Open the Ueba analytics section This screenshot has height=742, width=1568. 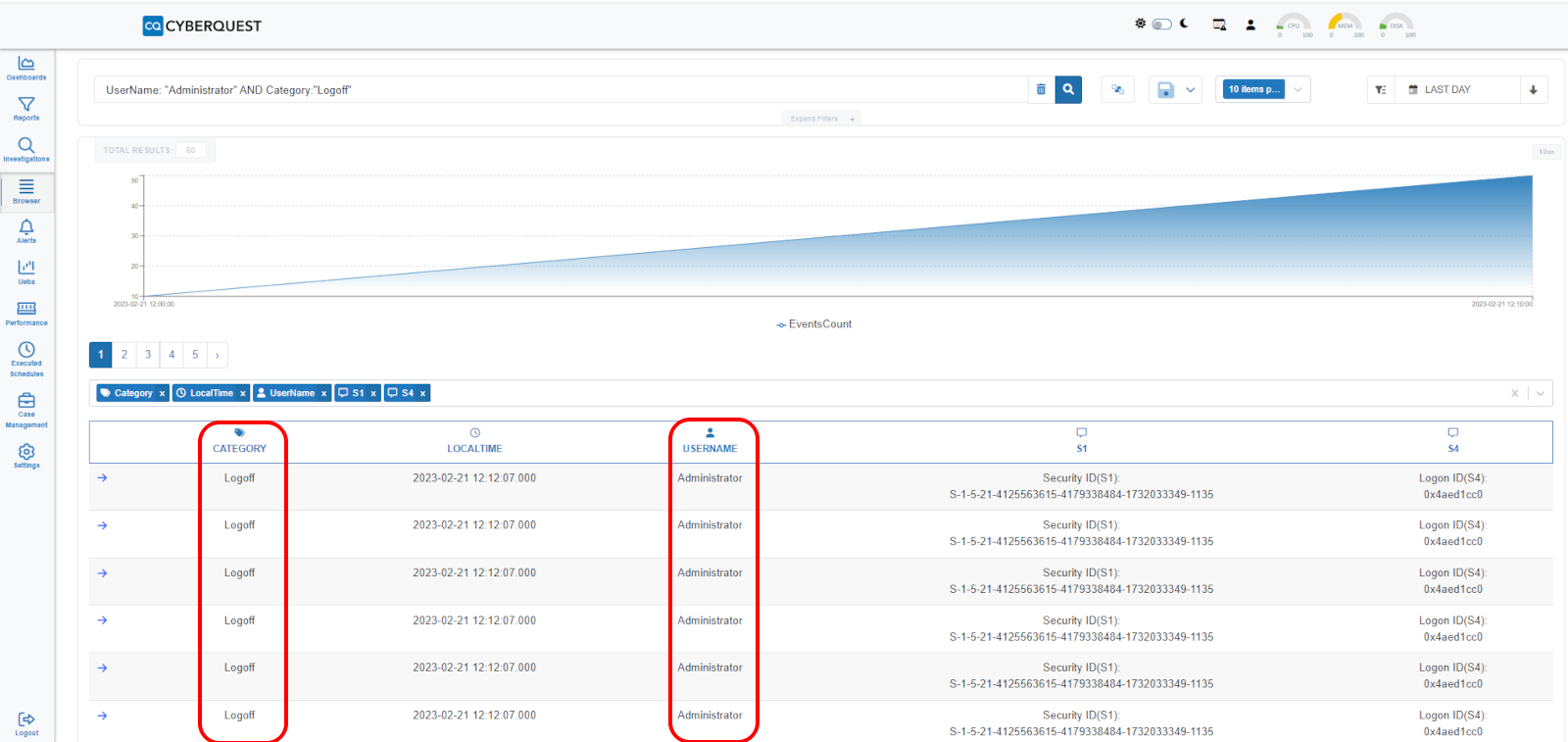click(26, 272)
